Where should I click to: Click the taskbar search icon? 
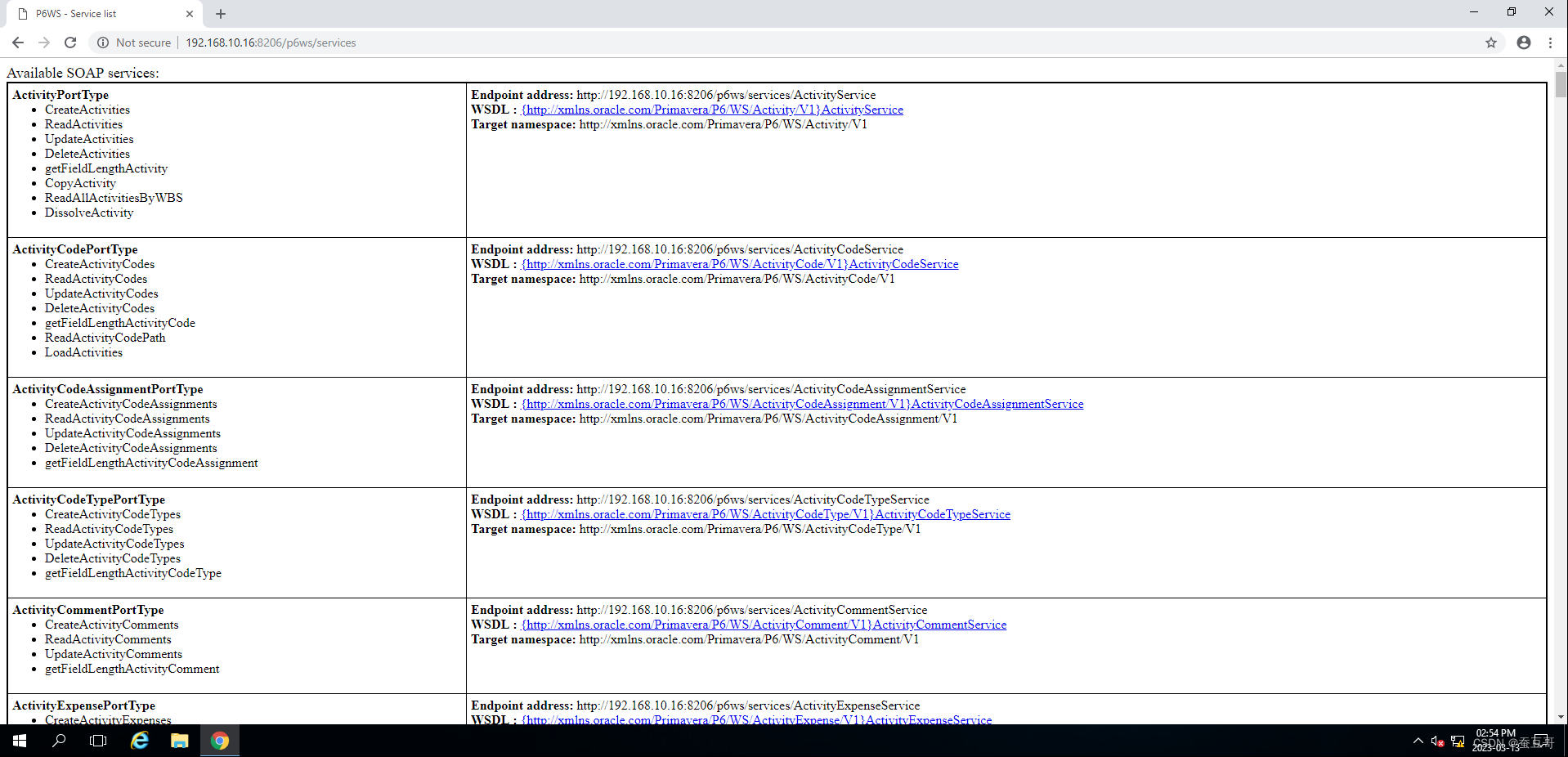tap(58, 741)
